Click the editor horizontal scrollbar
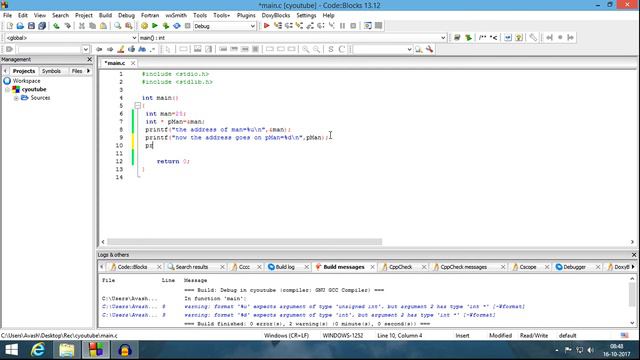 coord(245,242)
